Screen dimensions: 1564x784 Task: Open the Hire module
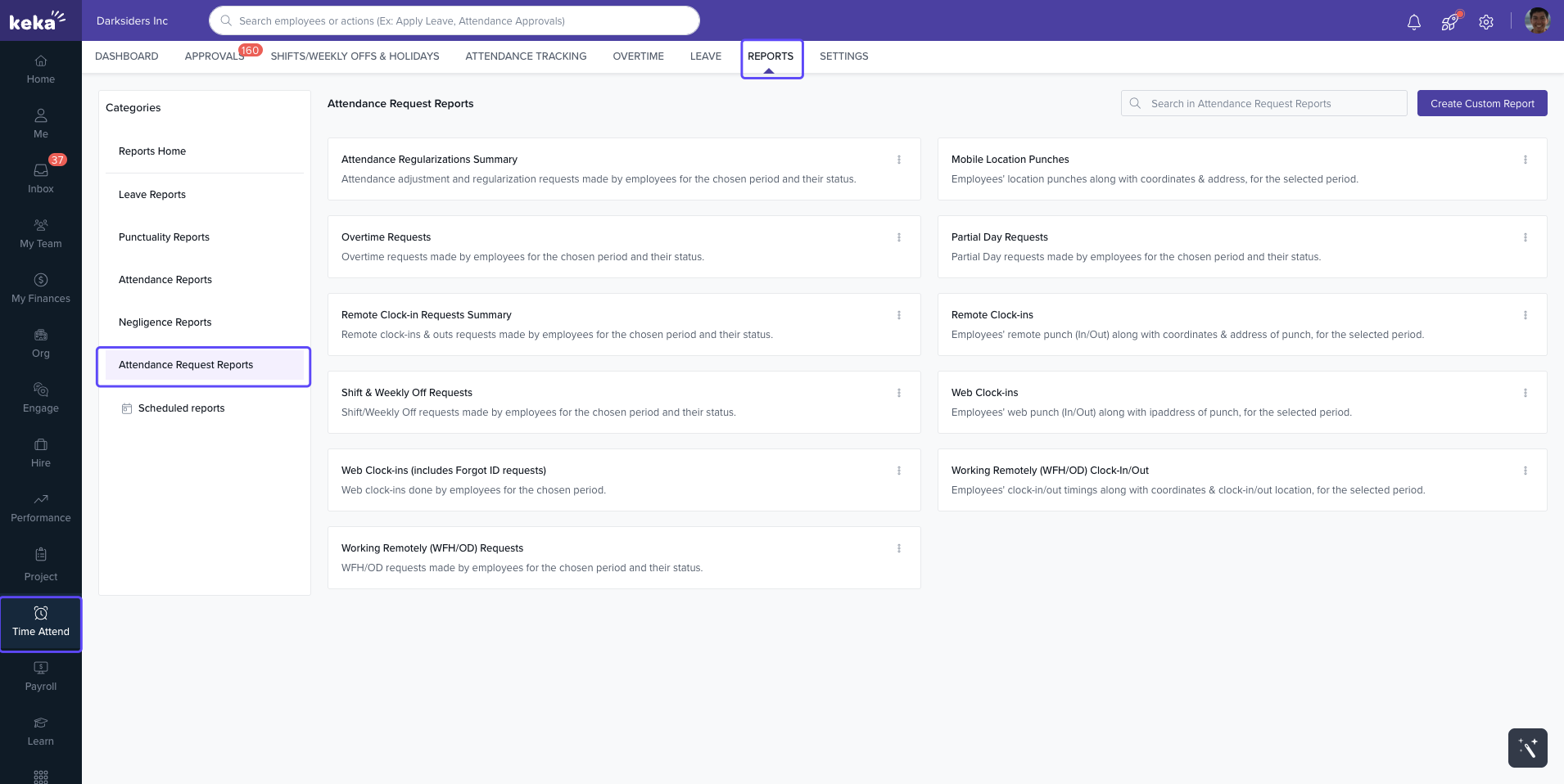pyautogui.click(x=40, y=453)
